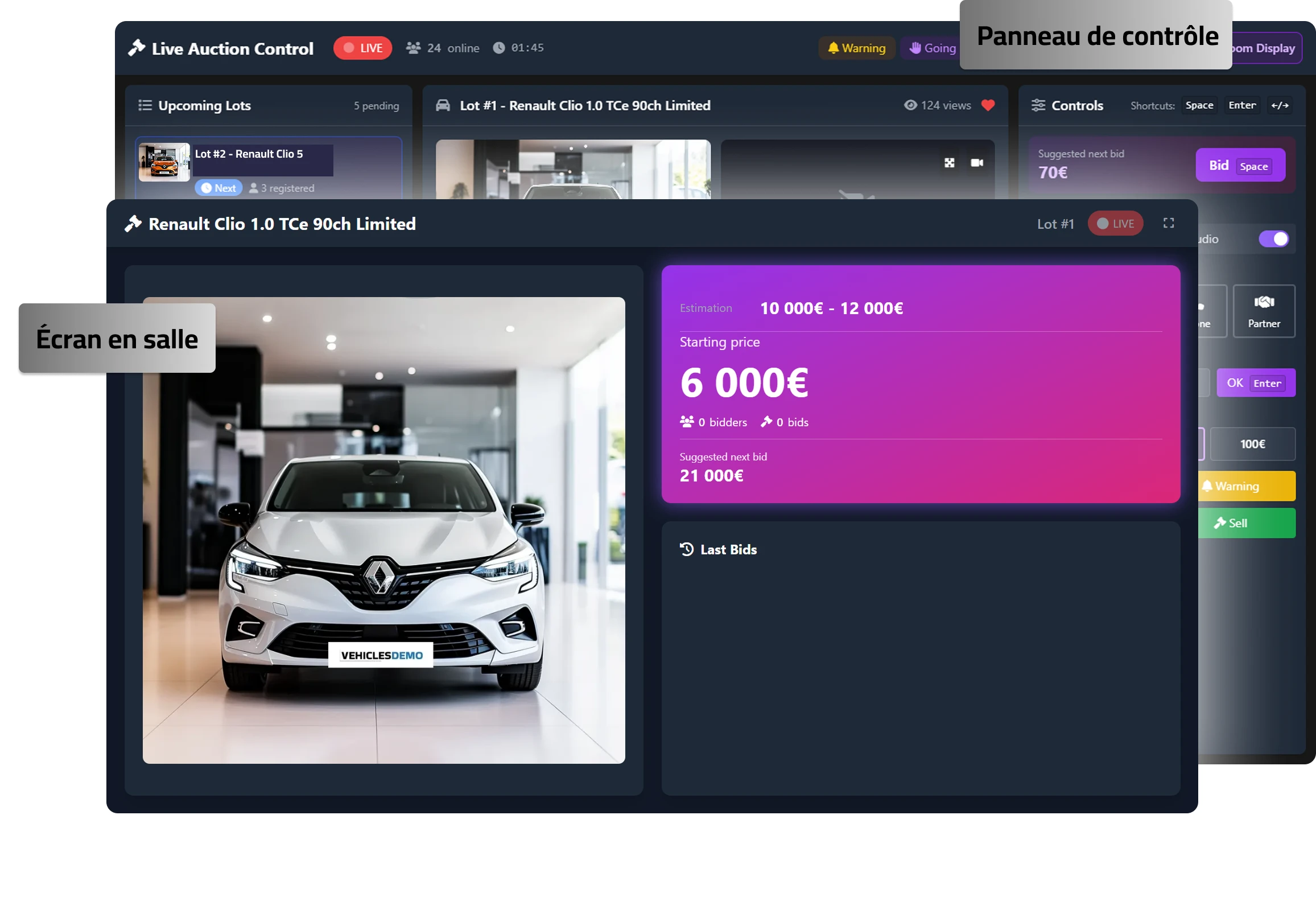This screenshot has height=922, width=1316.
Task: Click 'Lot #2 - Renault Clio 5' title
Action: point(249,154)
